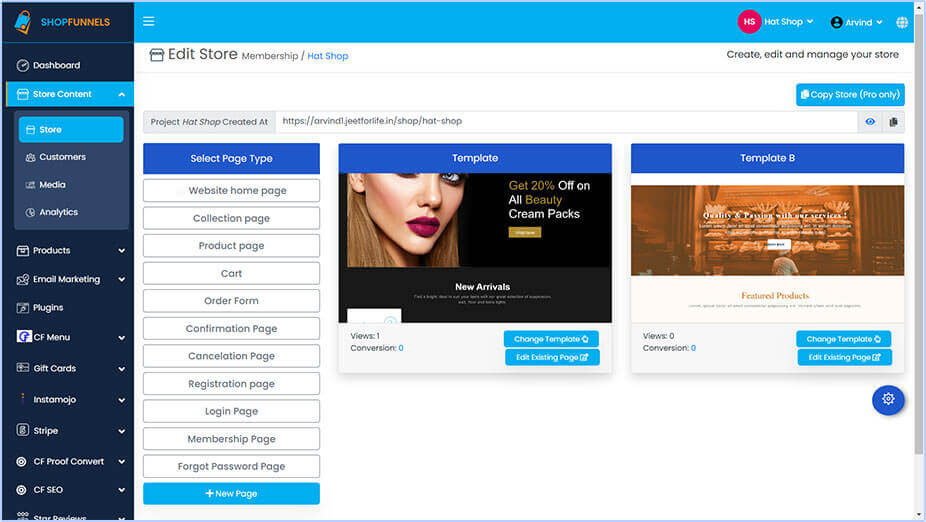Select the Order Form page type
The image size is (926, 522).
pos(231,301)
